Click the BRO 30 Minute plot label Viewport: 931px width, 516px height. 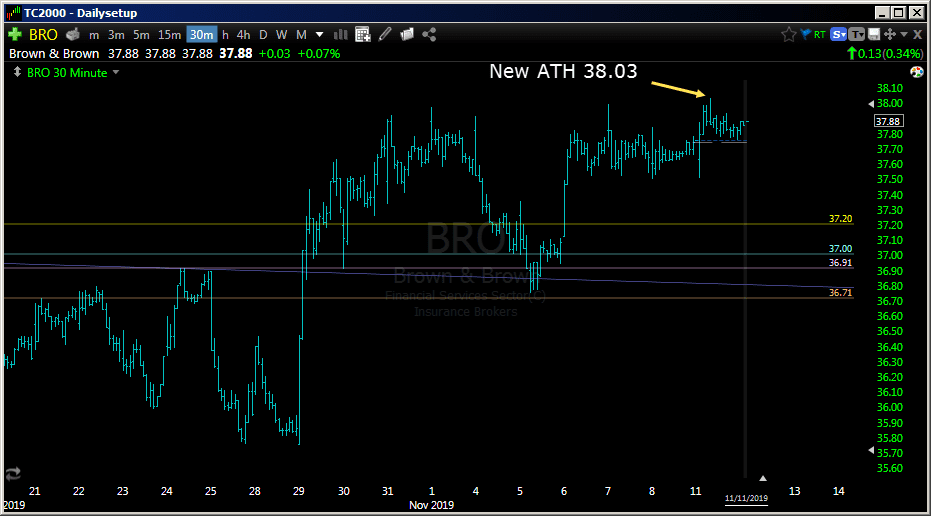67,73
